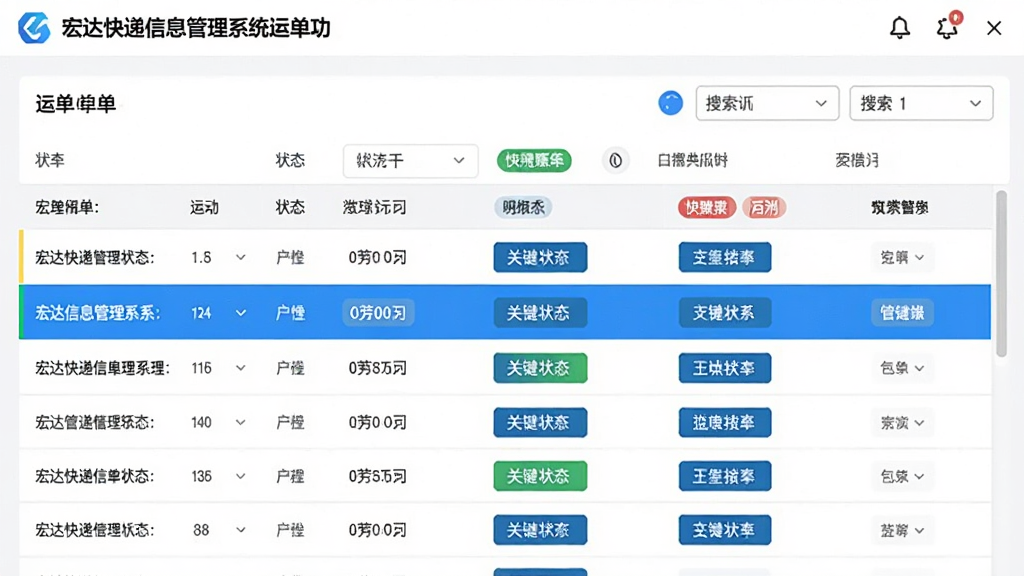Click second blue button in the 116 row

[725, 368]
